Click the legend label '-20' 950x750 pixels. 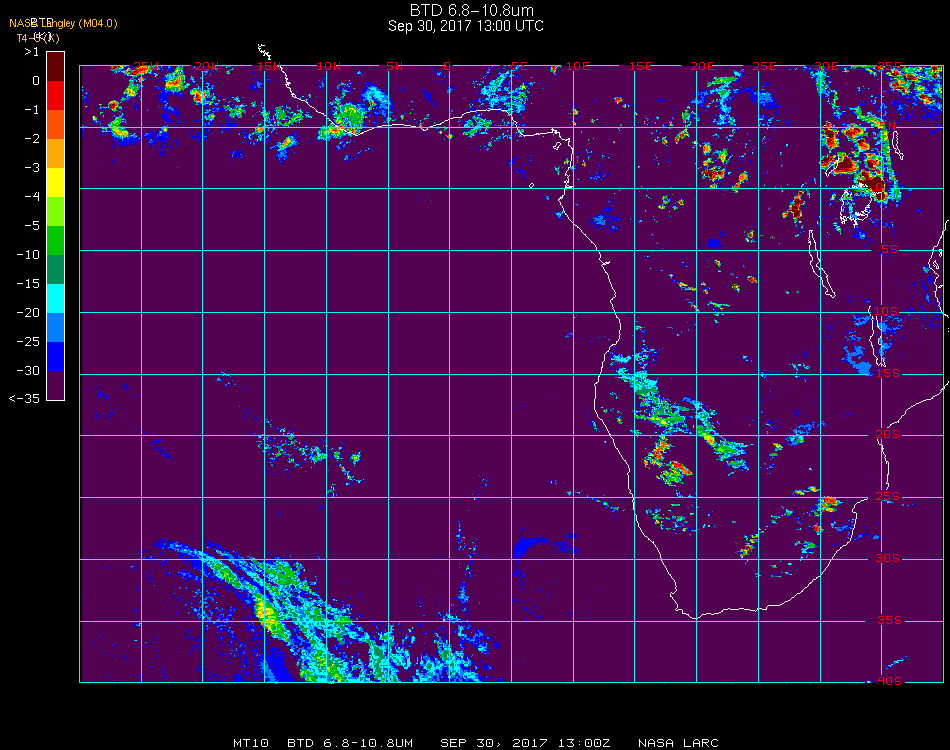(28, 313)
